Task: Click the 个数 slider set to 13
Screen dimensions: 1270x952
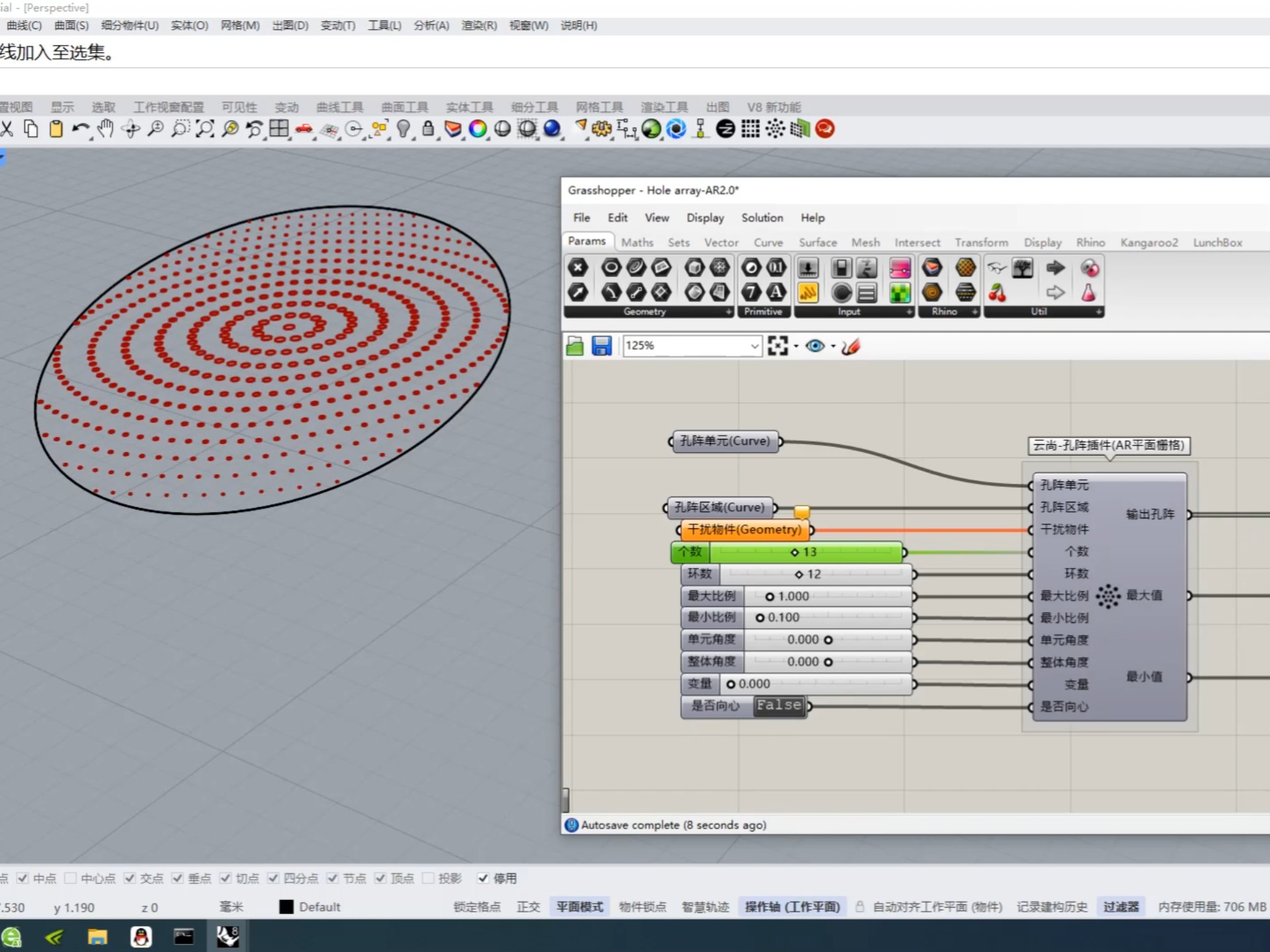Action: tap(787, 552)
